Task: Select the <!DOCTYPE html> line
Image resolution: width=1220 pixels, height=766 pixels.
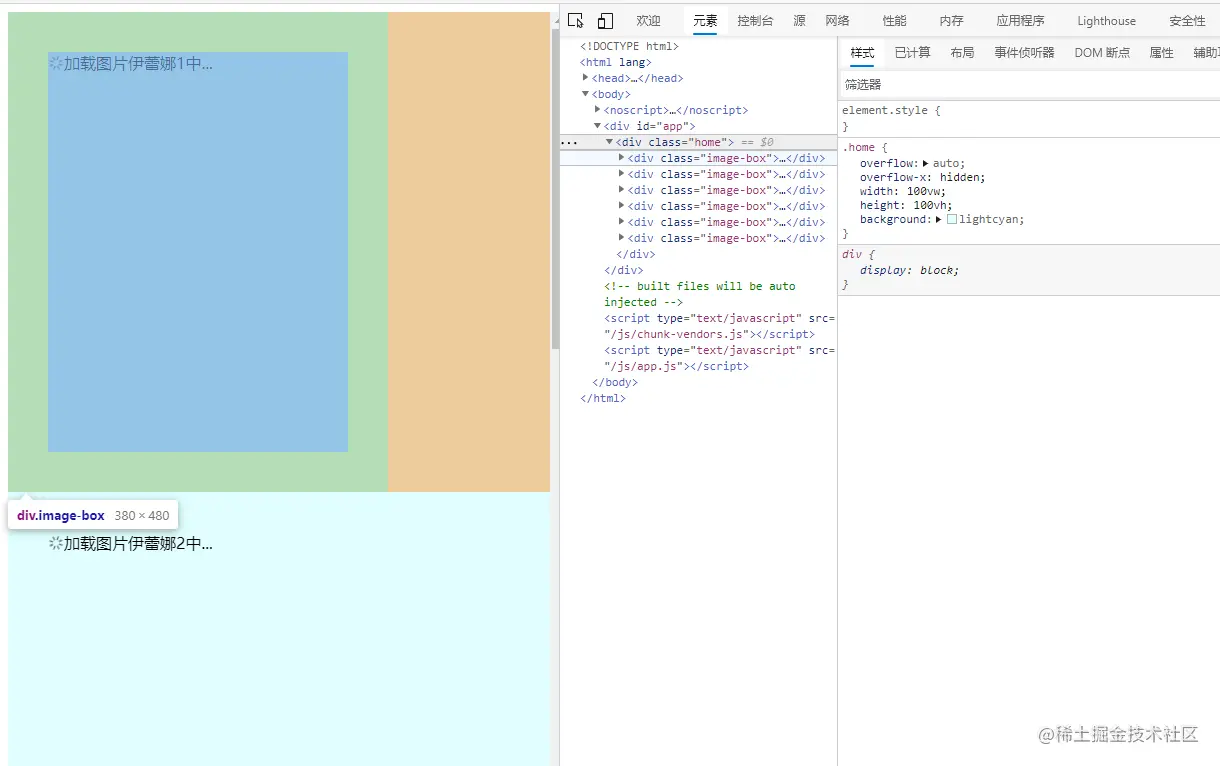Action: click(x=629, y=46)
